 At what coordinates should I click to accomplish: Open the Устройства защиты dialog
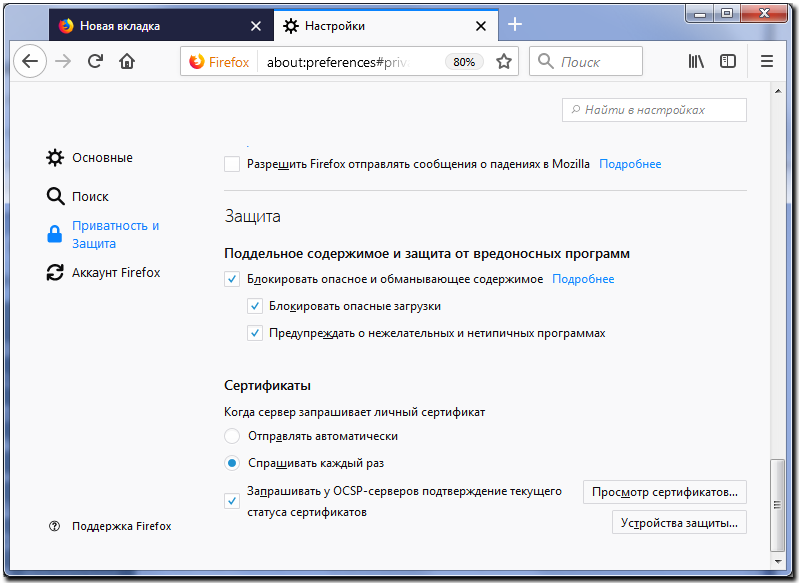coord(679,522)
